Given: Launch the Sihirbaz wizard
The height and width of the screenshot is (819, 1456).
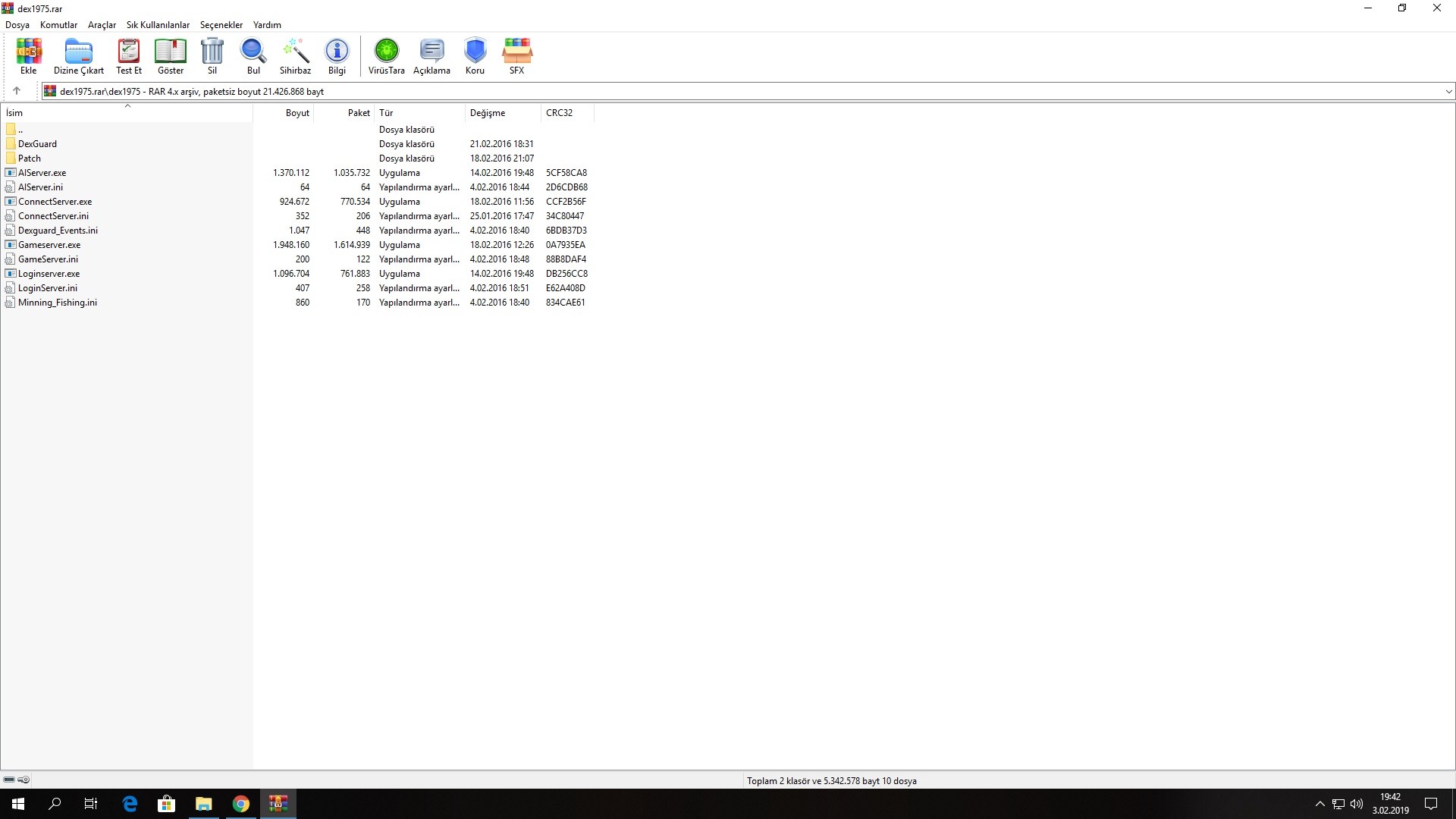Looking at the screenshot, I should click(295, 56).
